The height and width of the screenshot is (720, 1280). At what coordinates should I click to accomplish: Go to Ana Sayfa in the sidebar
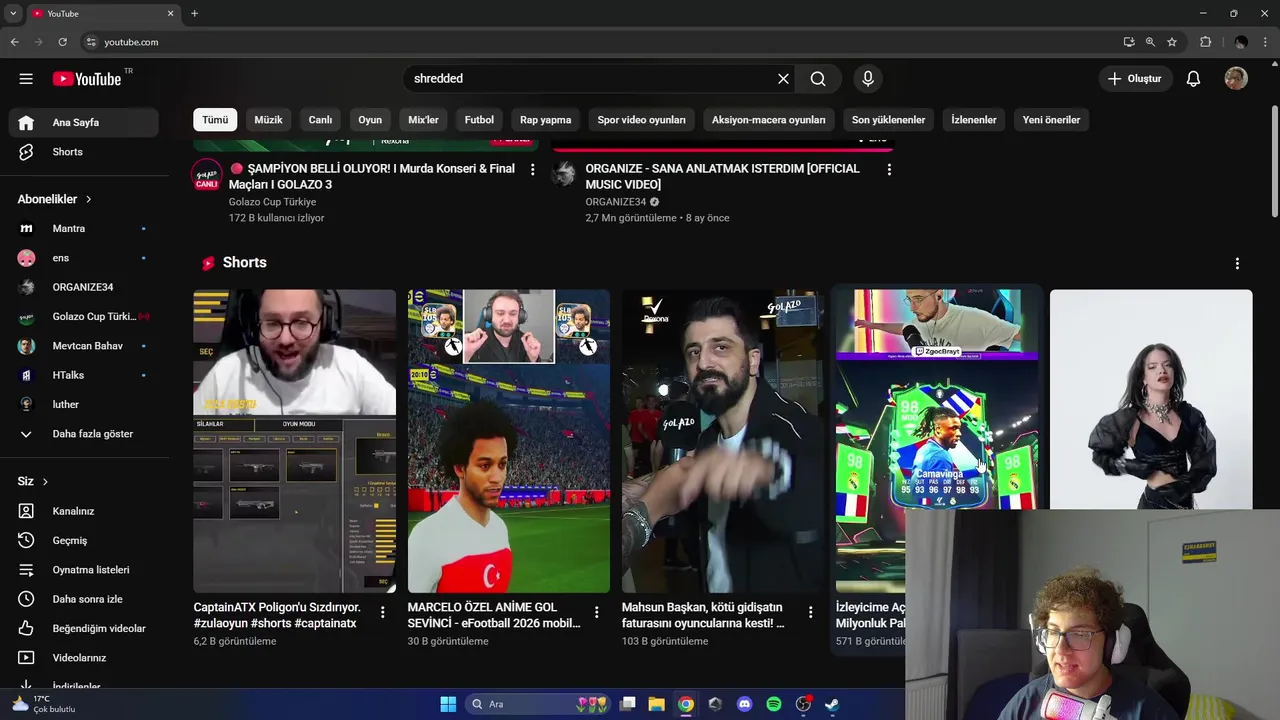pyautogui.click(x=84, y=123)
